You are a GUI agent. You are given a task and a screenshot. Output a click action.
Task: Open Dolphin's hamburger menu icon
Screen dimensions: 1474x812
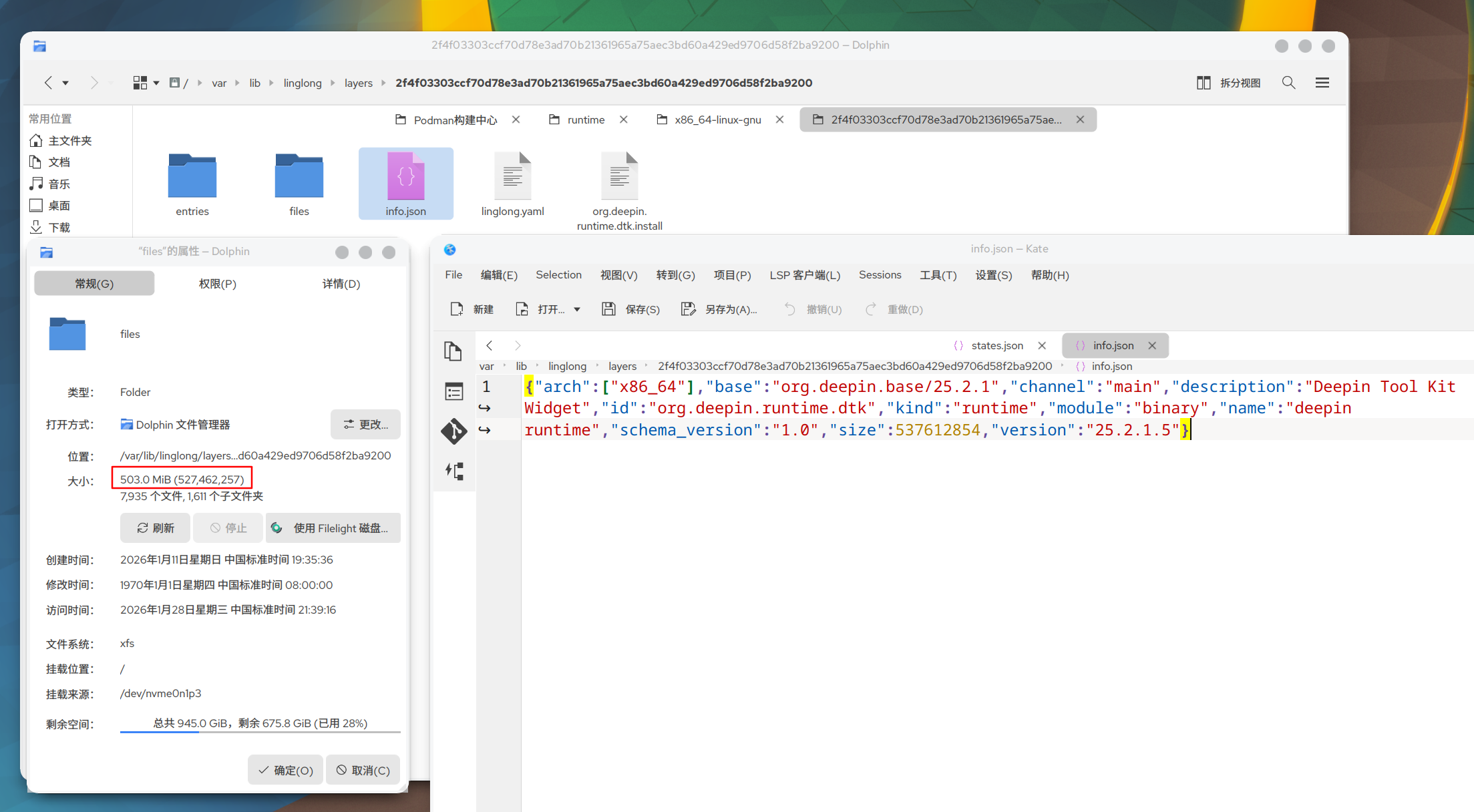[1322, 83]
